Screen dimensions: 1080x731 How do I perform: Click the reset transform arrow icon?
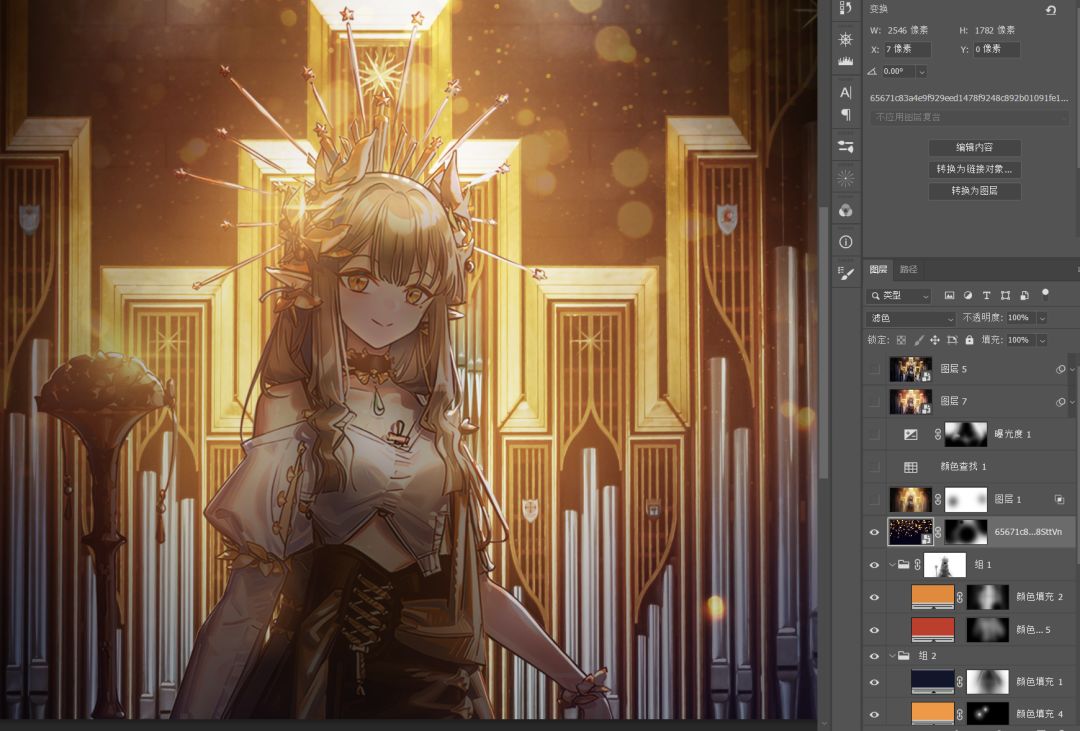click(x=1051, y=10)
